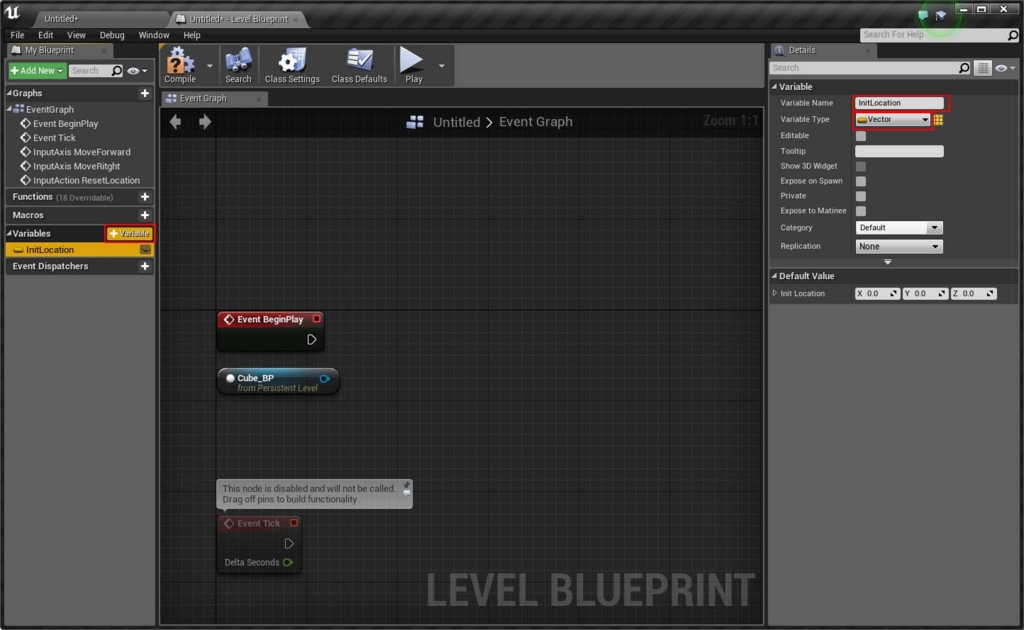Open Details property matrix grid icon
Viewport: 1024px width, 630px height.
(x=982, y=68)
